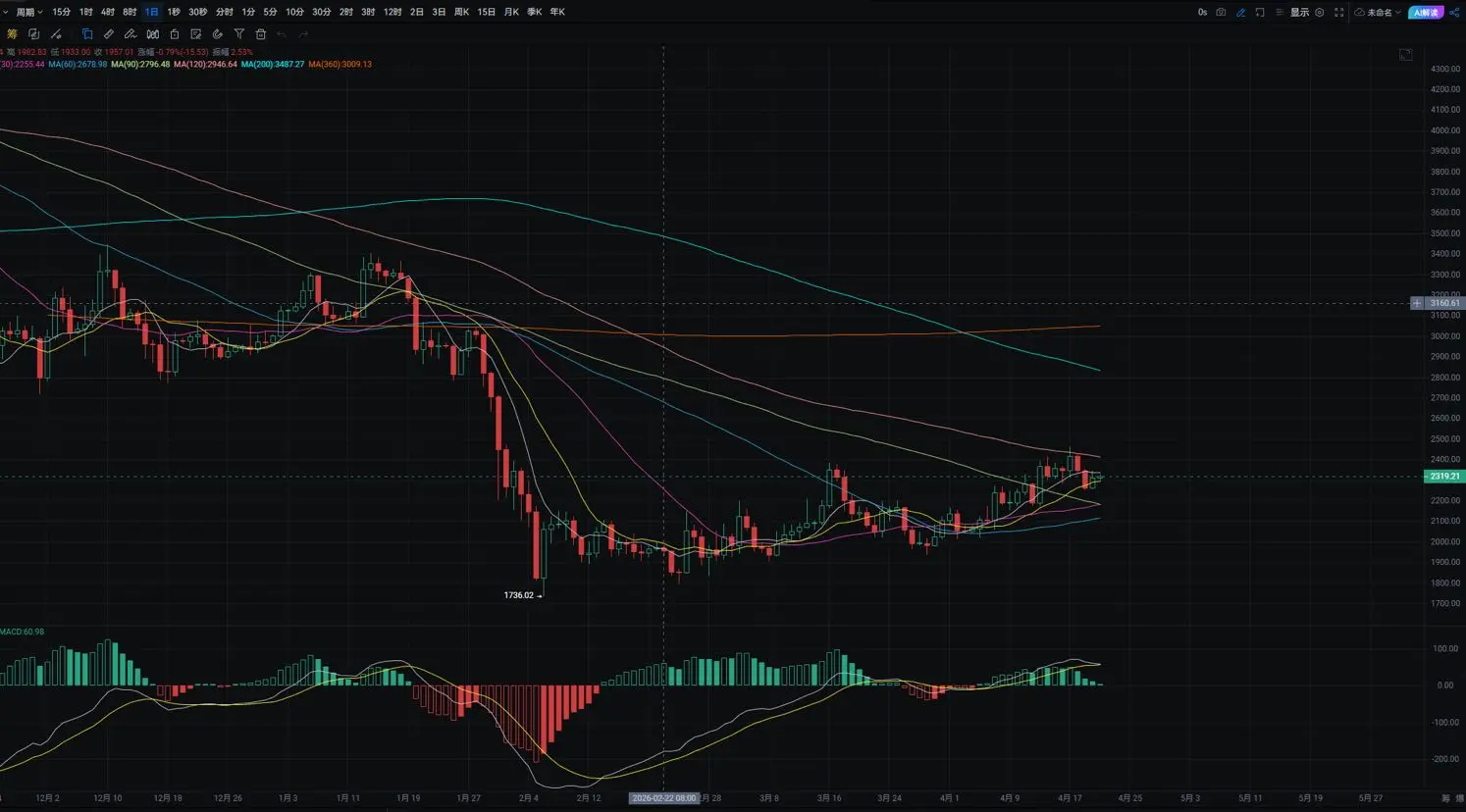Open the 显示 display options menu
This screenshot has height=812, width=1466.
click(x=1299, y=13)
